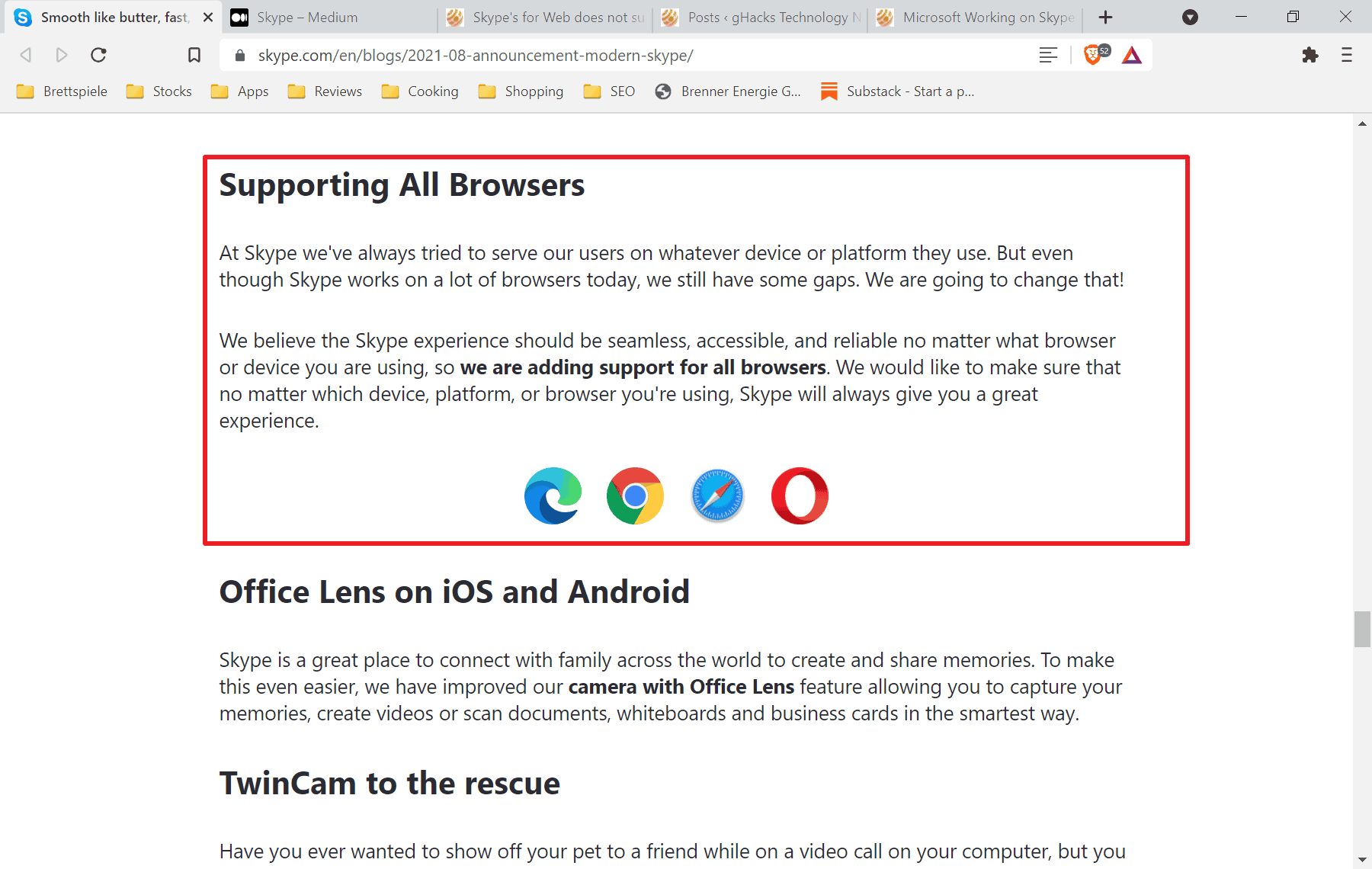
Task: Open the tab search dropdown arrow
Action: tap(1190, 17)
